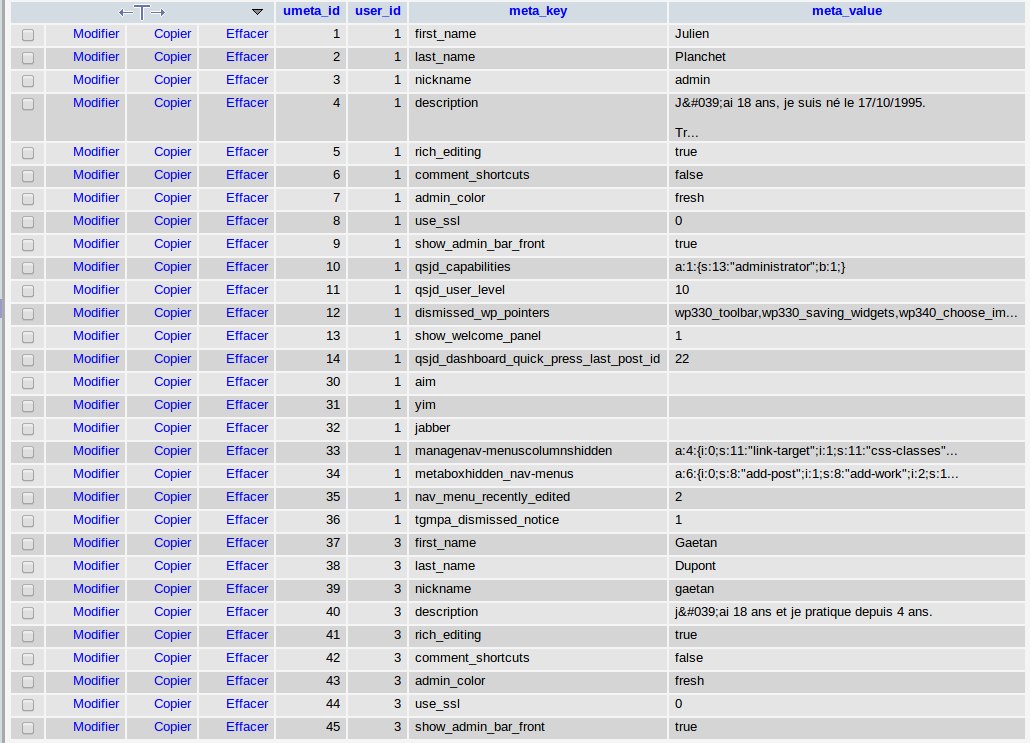This screenshot has height=743, width=1030.
Task: Sort by the user_id column header
Action: coord(378,12)
